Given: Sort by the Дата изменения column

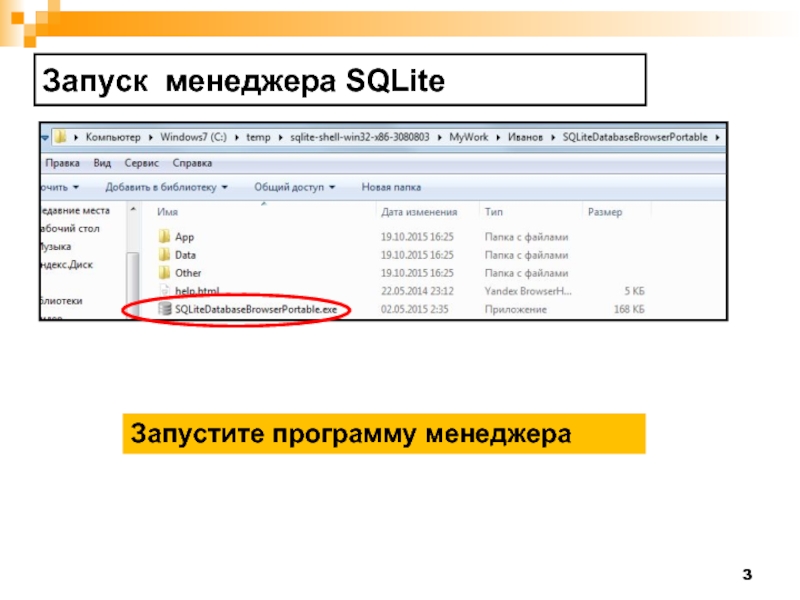Looking at the screenshot, I should pos(418,212).
